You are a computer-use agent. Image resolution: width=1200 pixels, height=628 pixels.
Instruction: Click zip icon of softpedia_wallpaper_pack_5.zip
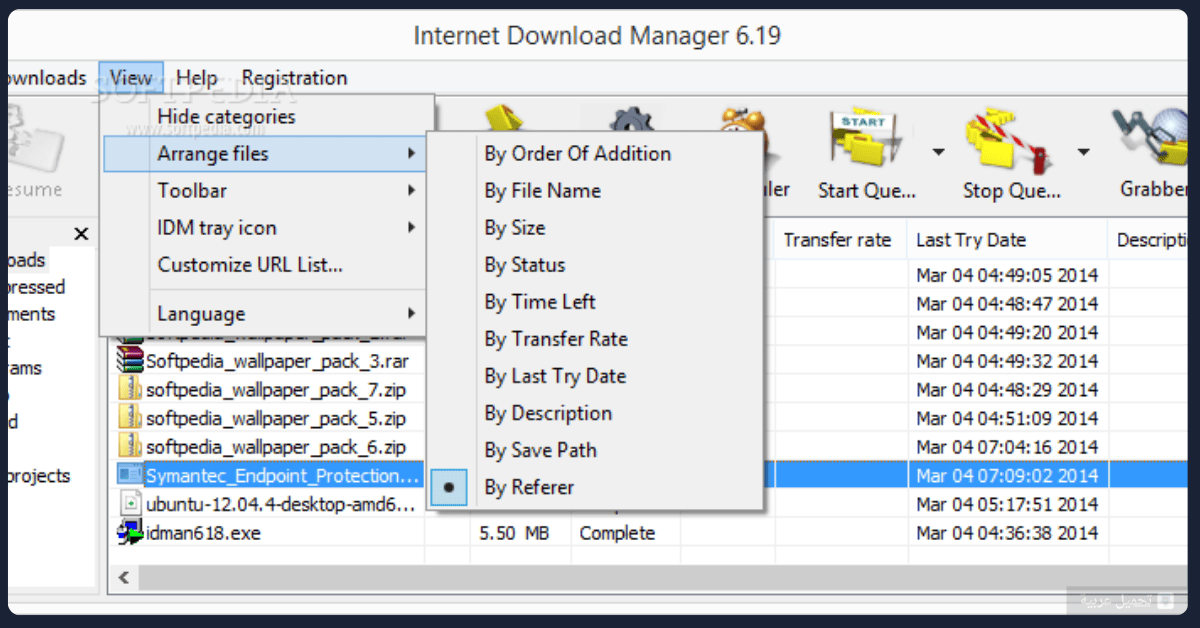pos(129,418)
